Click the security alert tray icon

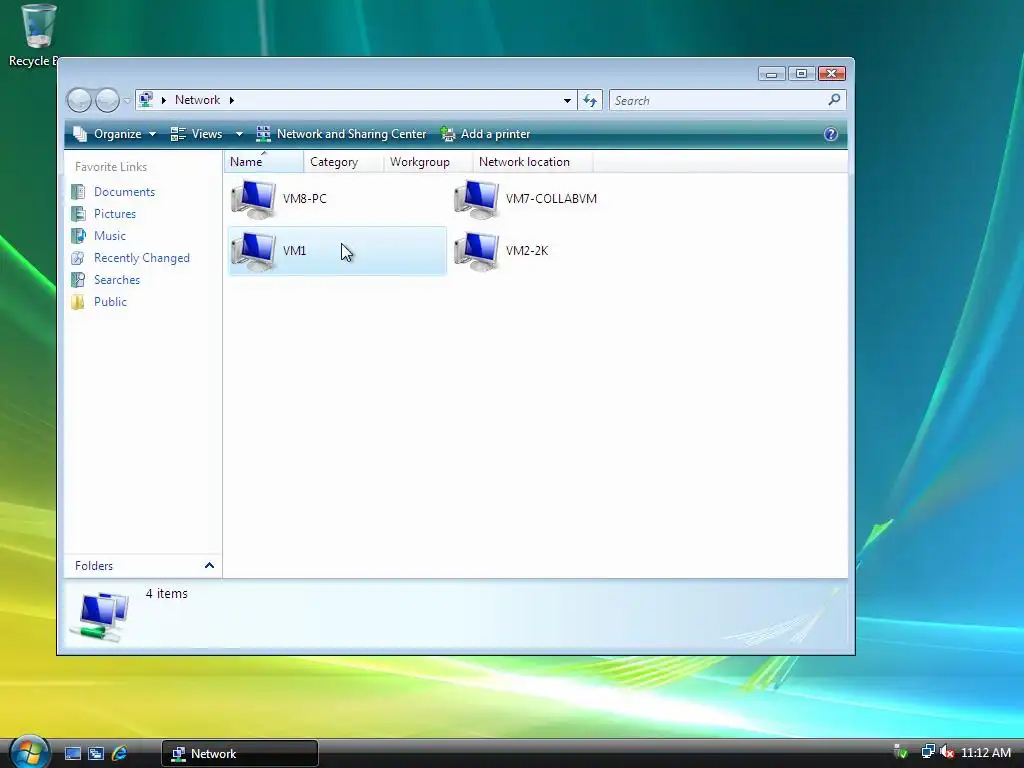[901, 752]
